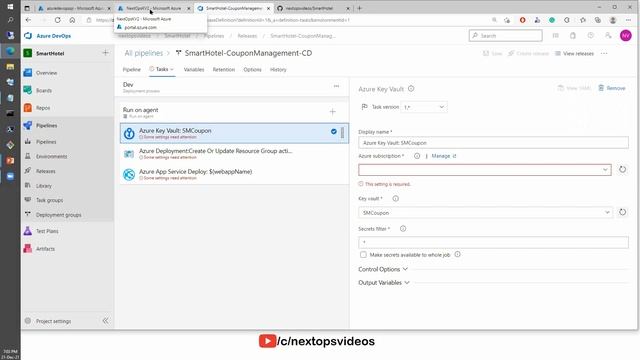Switch to the Variables tab
Viewport: 640px width, 360px height.
coord(194,70)
